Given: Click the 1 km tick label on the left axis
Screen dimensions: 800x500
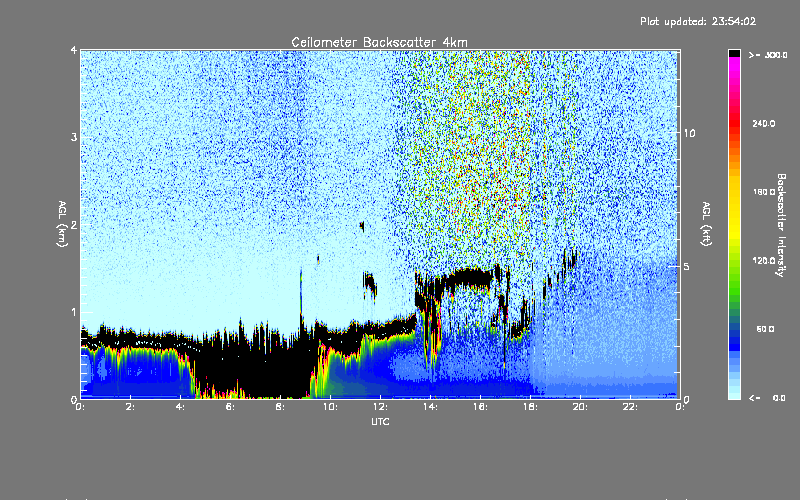Looking at the screenshot, I should tap(74, 312).
